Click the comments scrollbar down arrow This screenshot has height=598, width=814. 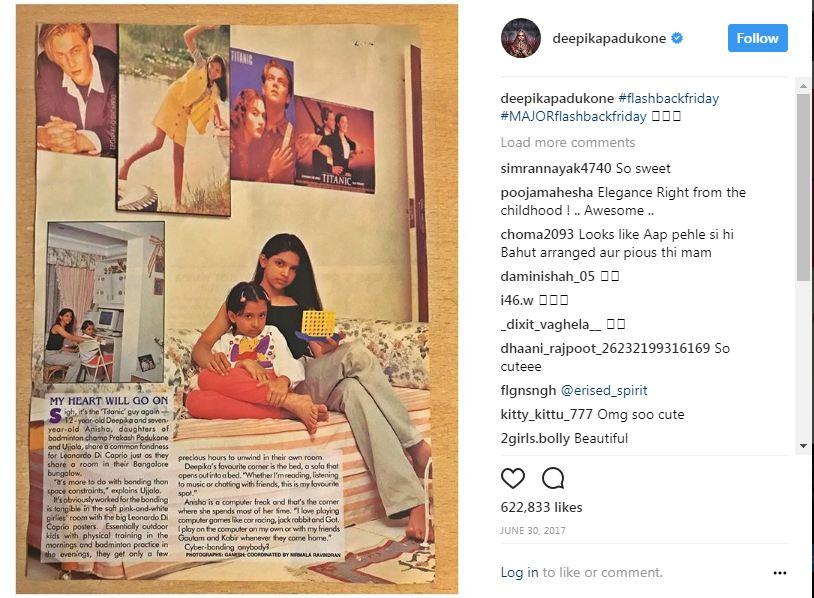pyautogui.click(x=803, y=445)
